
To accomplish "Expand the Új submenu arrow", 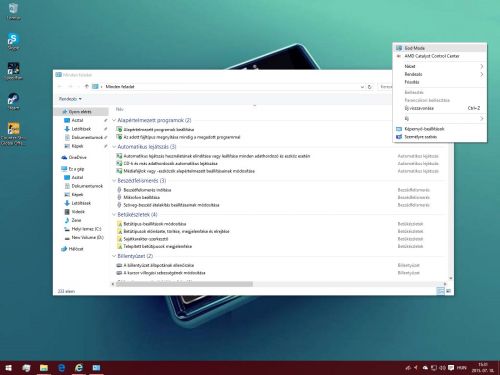I will tap(481, 118).
